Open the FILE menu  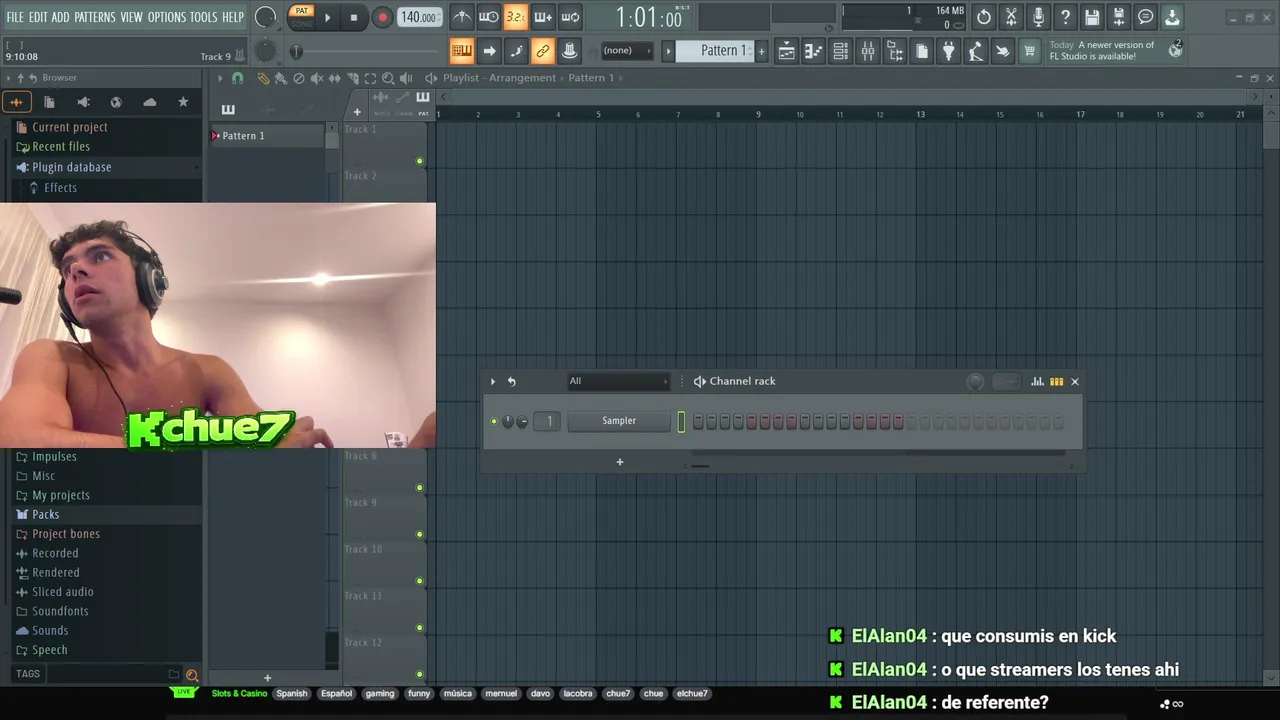tap(15, 17)
